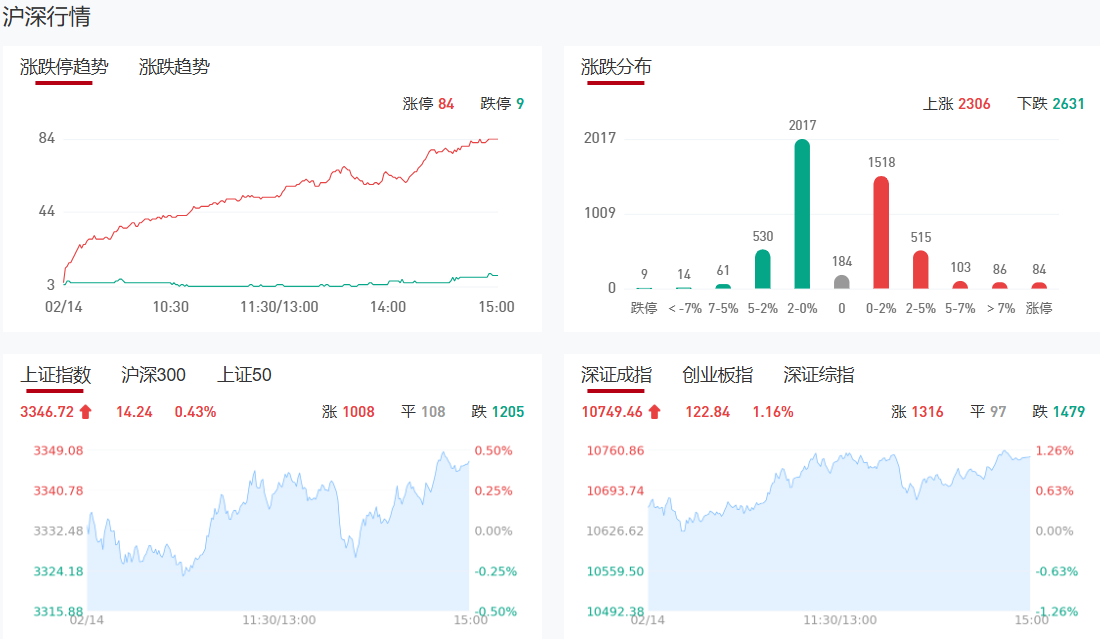This screenshot has height=639, width=1100.
Task: Click the tallest green bar labeled 2017
Action: pos(802,214)
